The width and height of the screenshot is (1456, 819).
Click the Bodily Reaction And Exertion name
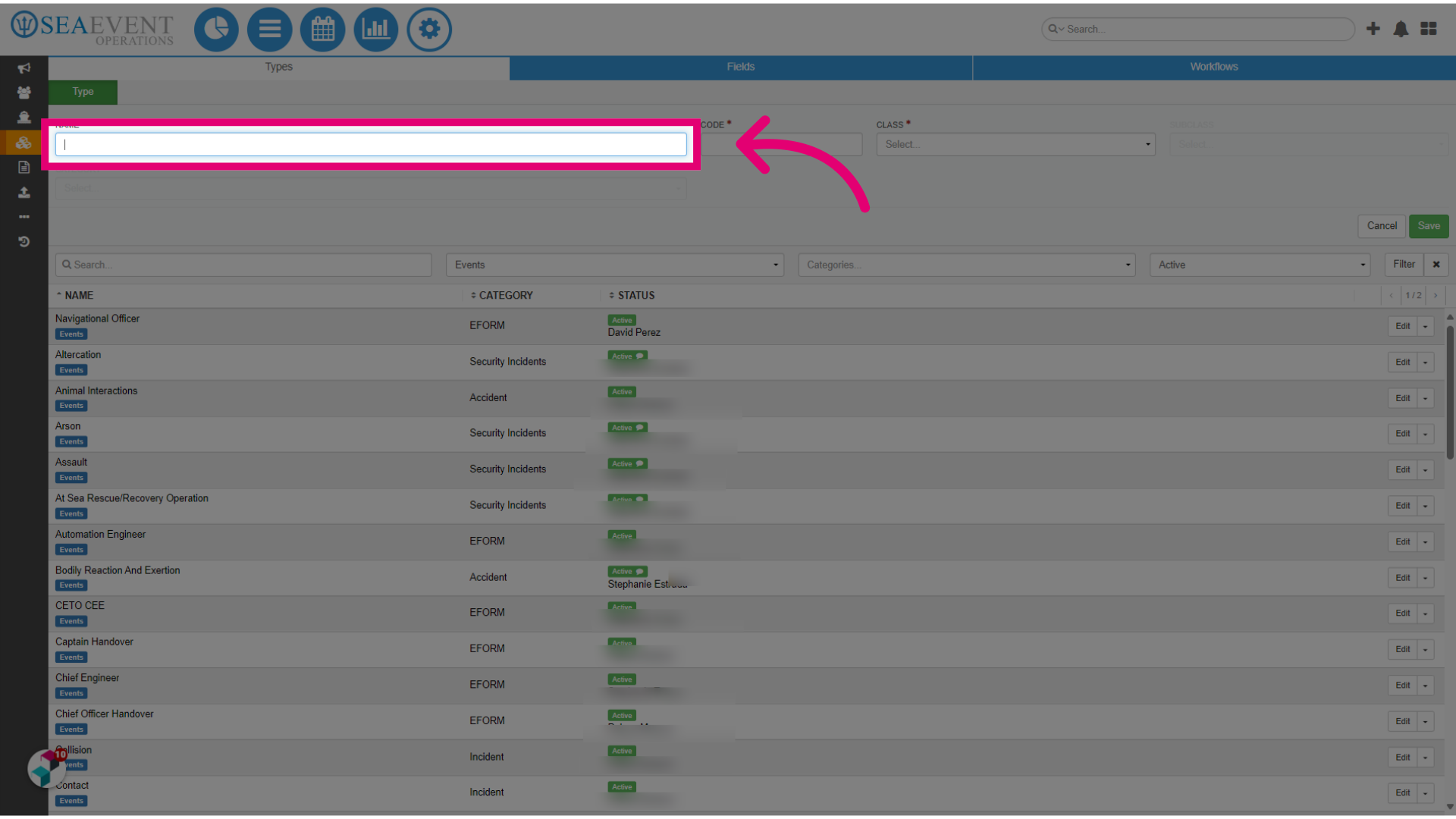[118, 570]
